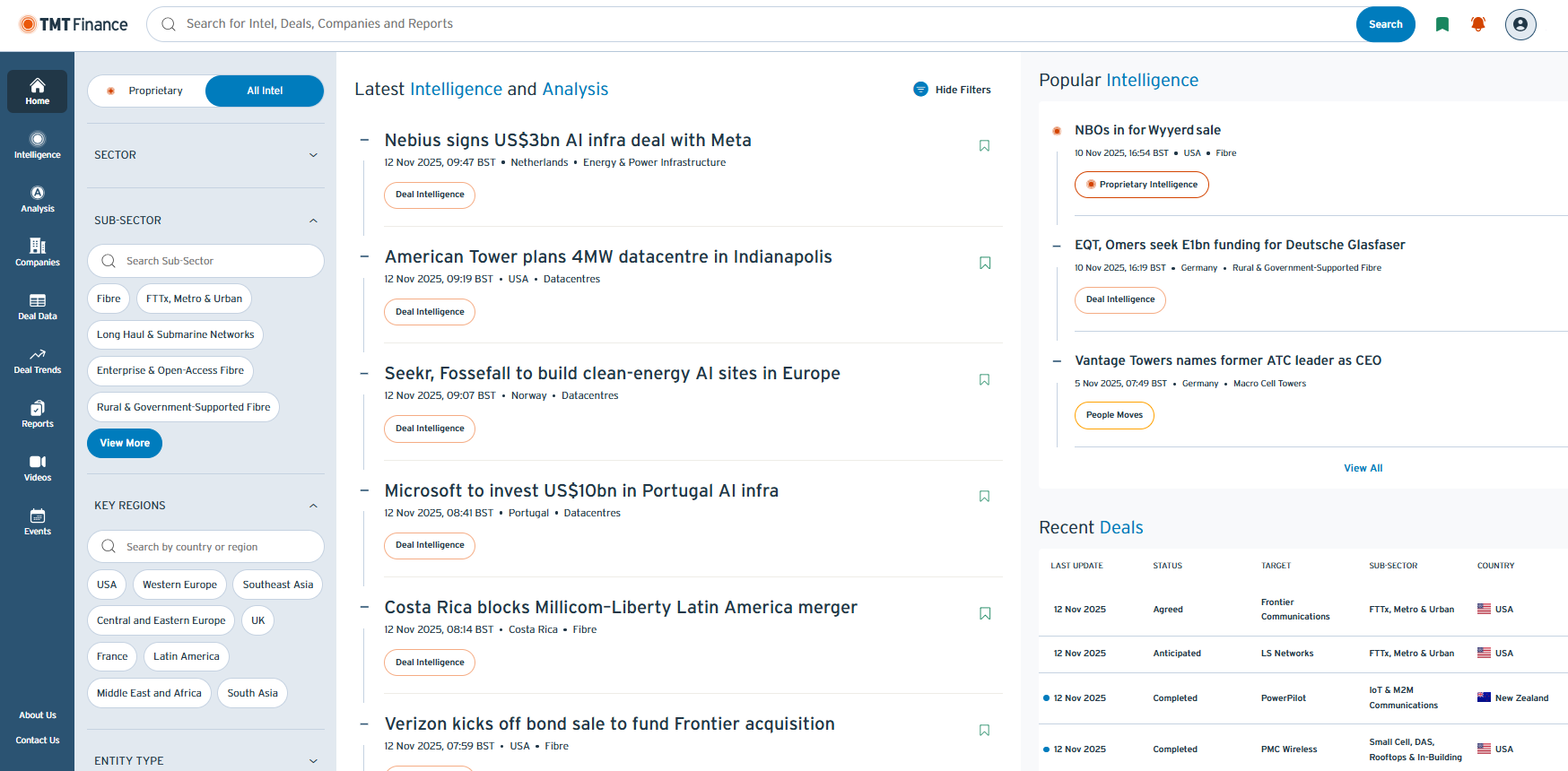This screenshot has width=1568, height=771.
Task: Open the Intelligence sidebar menu item
Action: point(38,145)
